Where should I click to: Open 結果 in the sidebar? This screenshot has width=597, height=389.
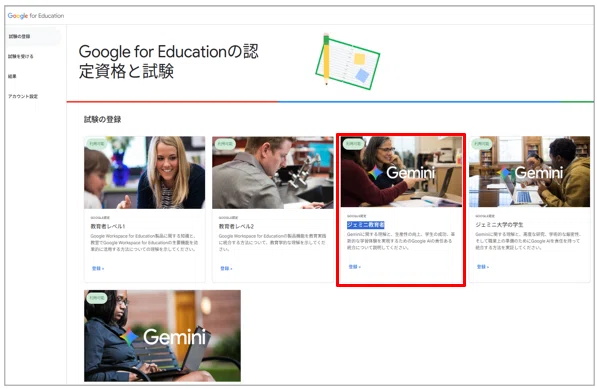tap(12, 76)
